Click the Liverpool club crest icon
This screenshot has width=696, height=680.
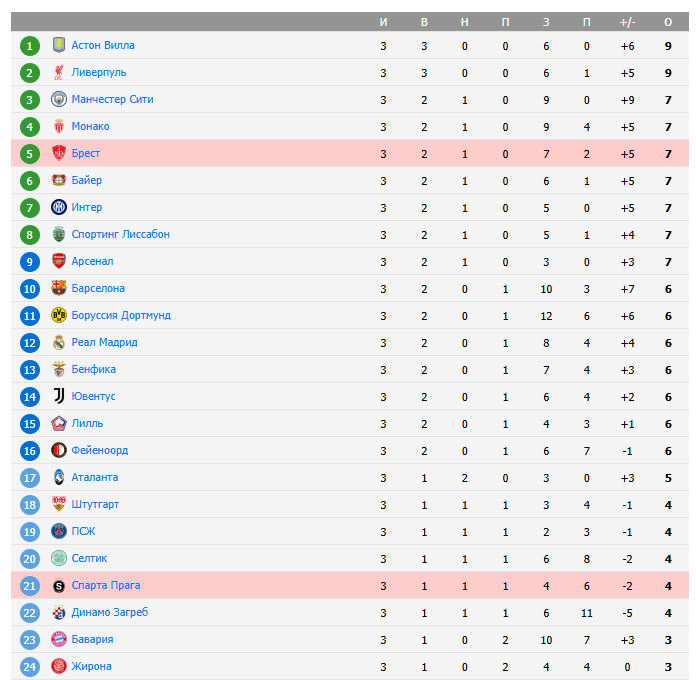pos(58,72)
